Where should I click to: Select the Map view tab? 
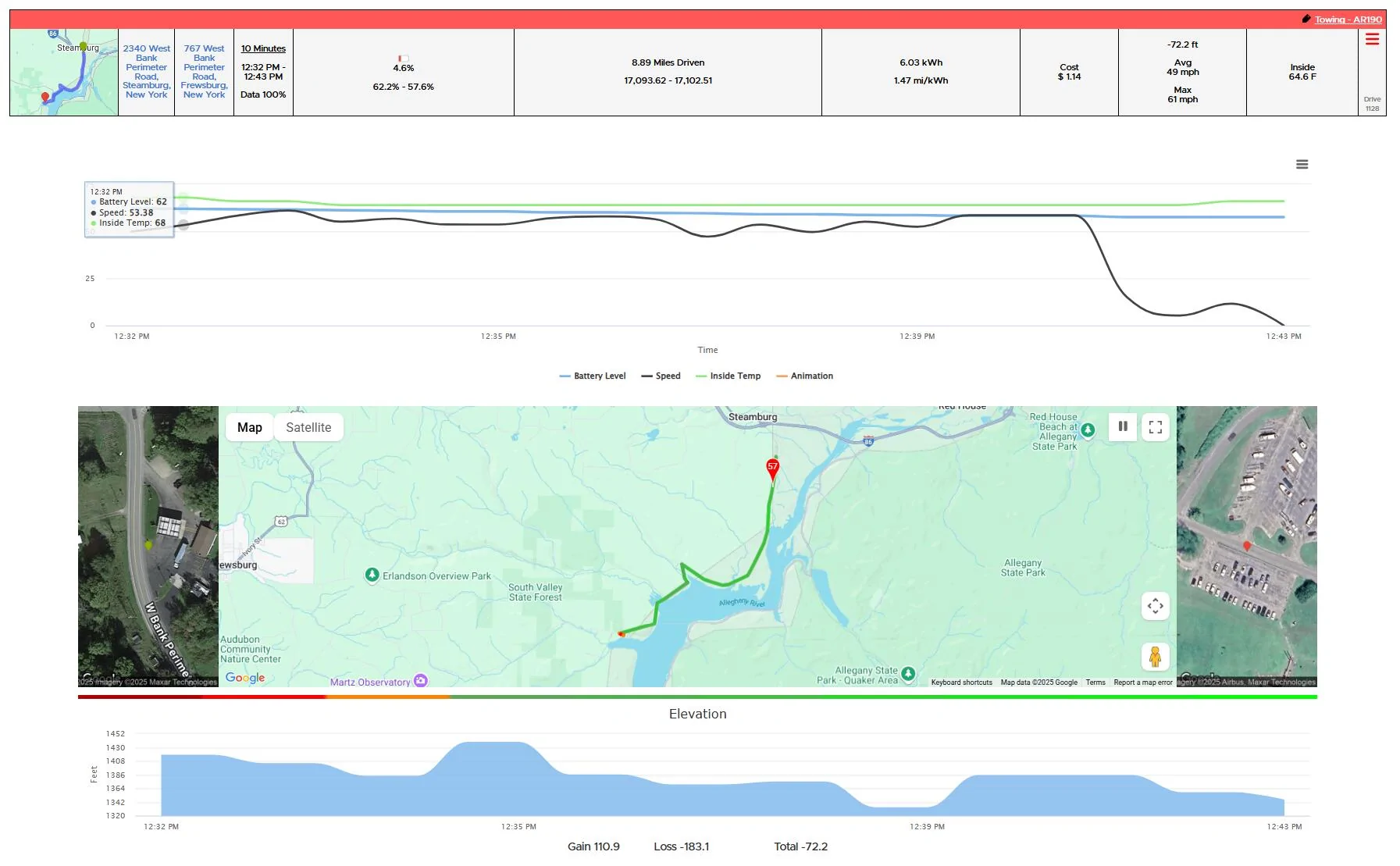(250, 427)
